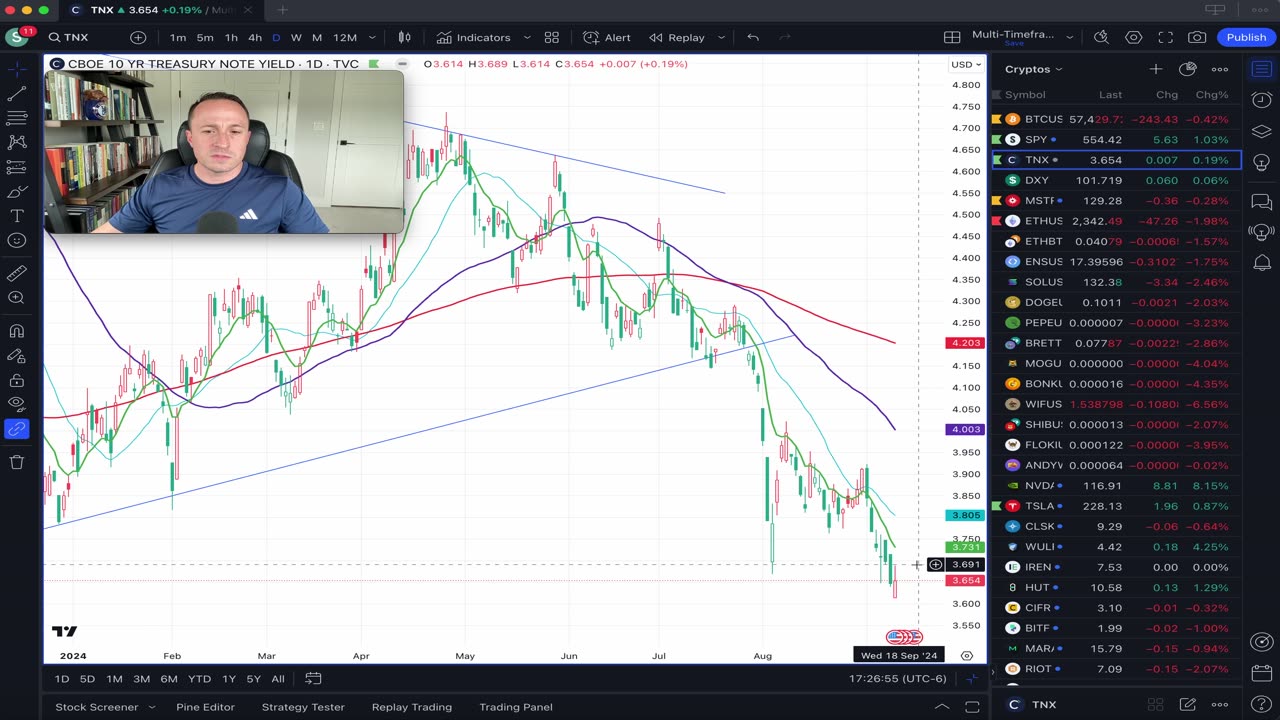Open the Indicators dialog
Viewport: 1280px width, 720px height.
(x=473, y=37)
